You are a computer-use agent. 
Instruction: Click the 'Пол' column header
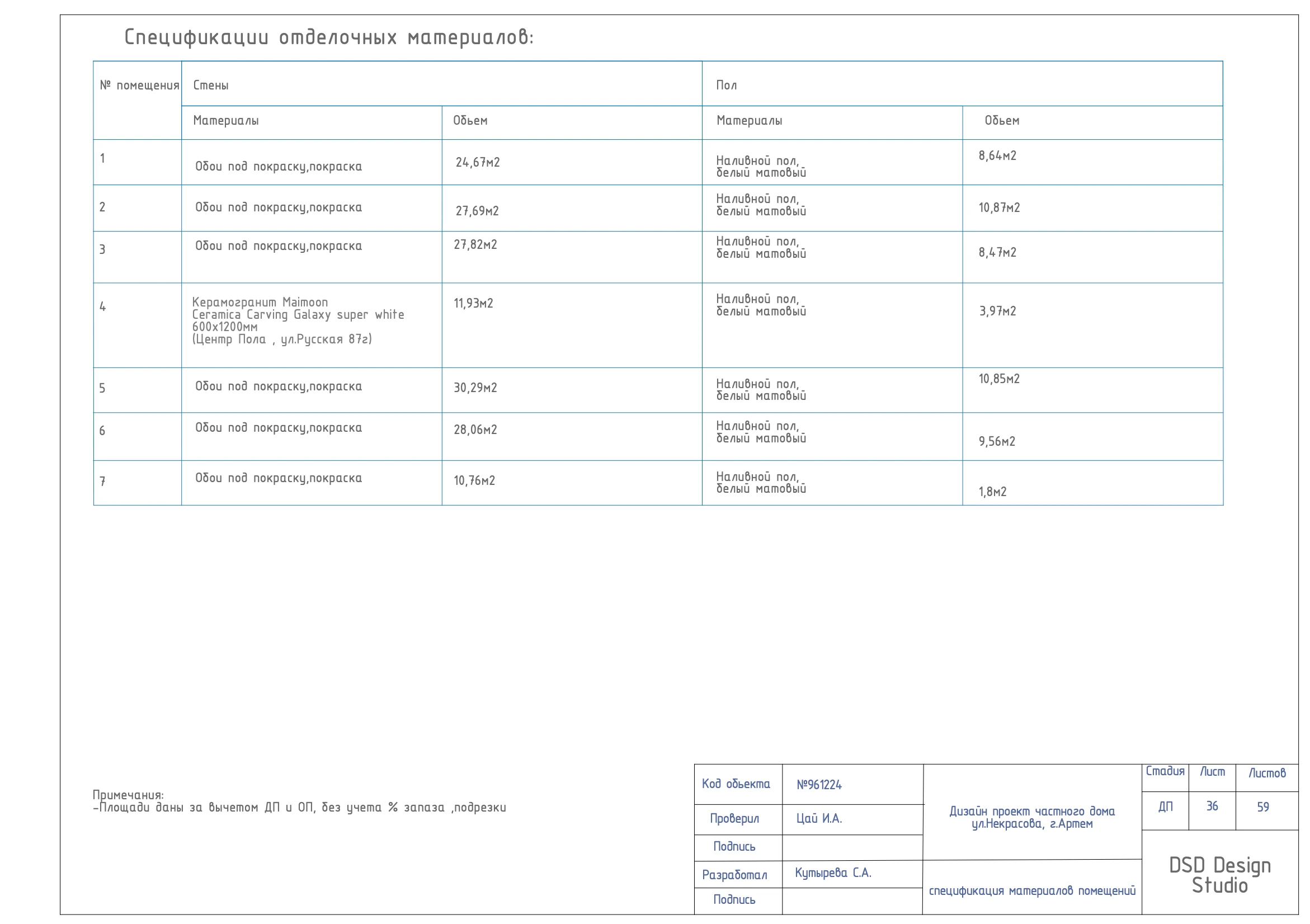[x=727, y=86]
